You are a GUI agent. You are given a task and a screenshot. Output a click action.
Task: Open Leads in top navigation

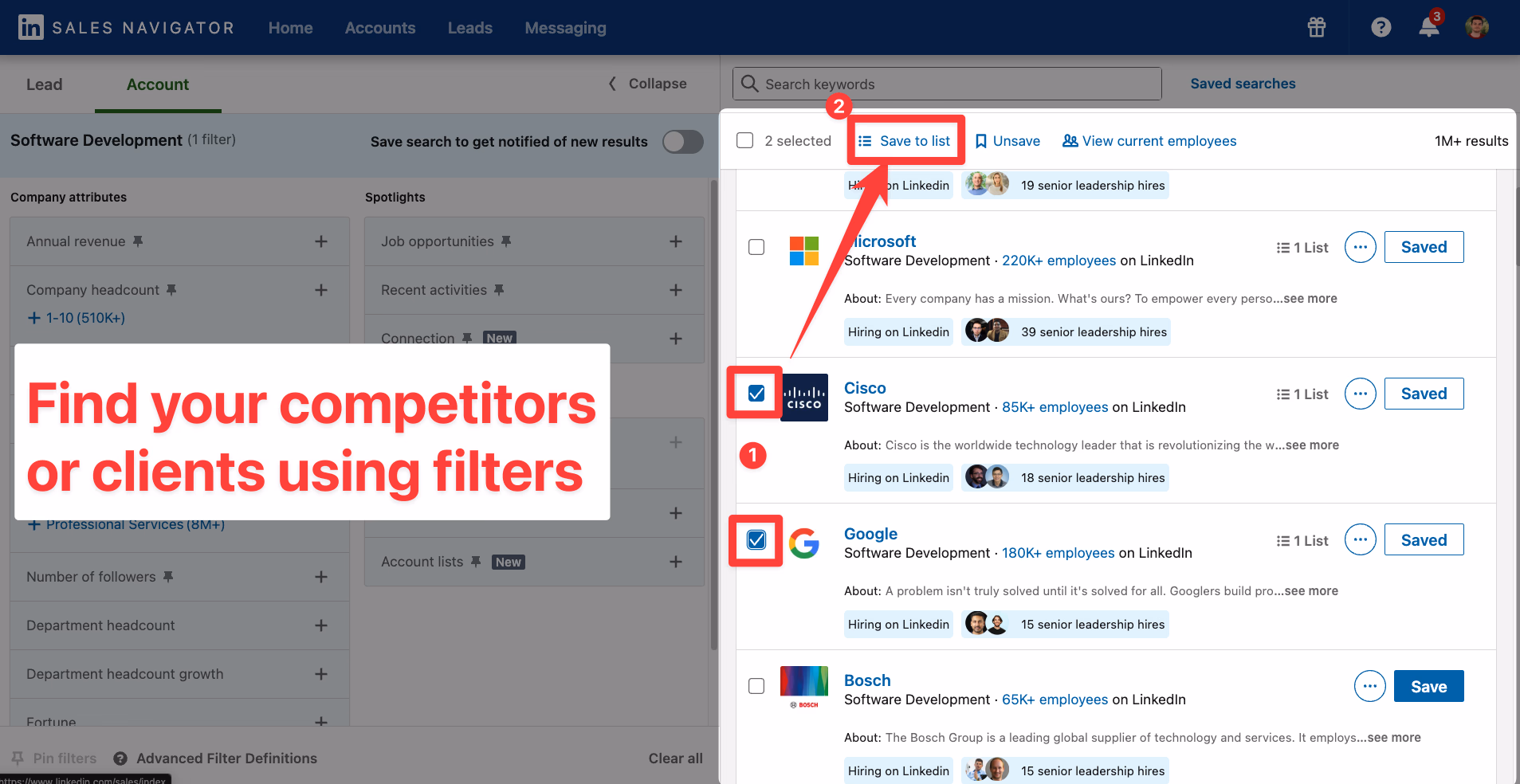470,28
